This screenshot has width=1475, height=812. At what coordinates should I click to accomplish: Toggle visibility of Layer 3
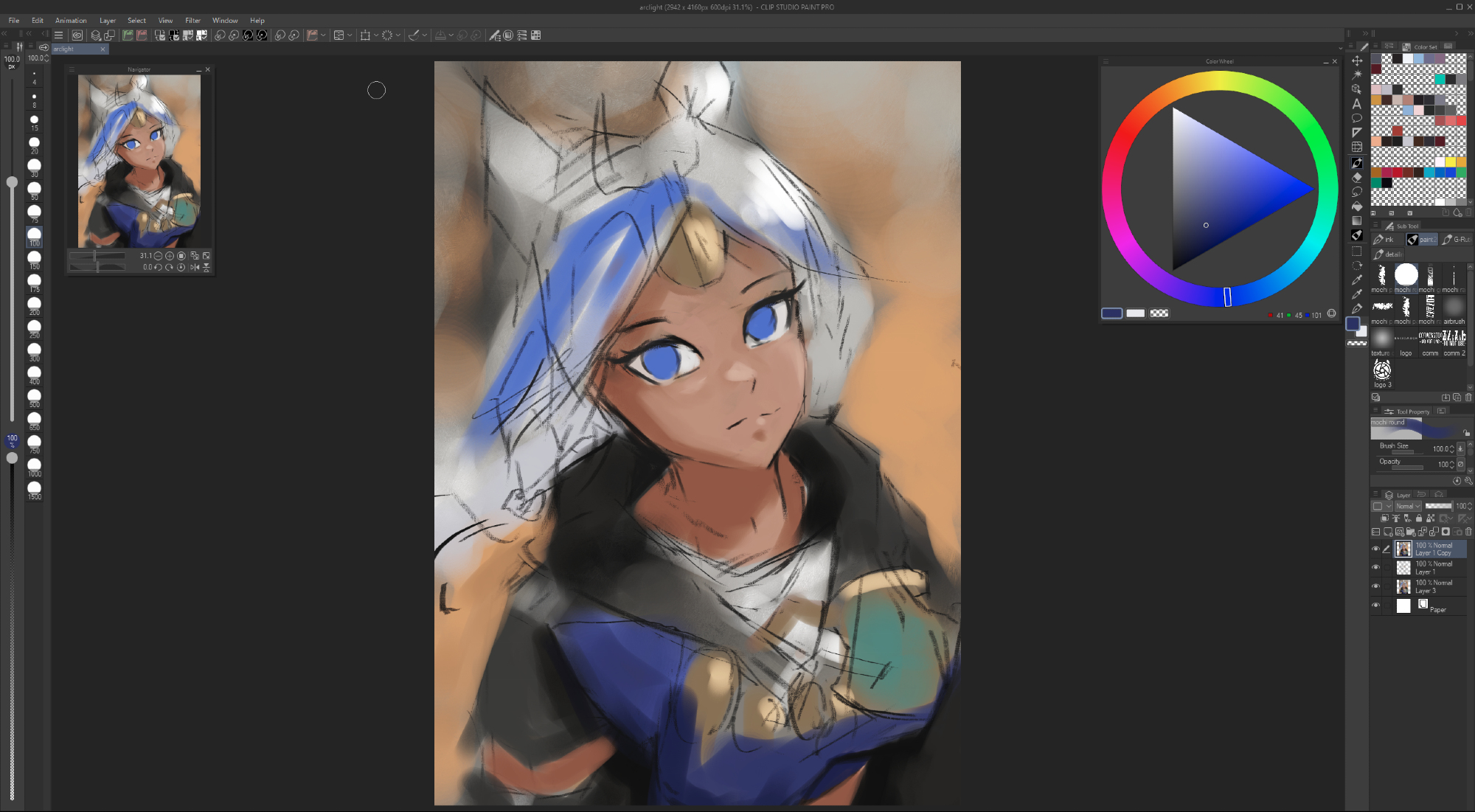click(1375, 586)
